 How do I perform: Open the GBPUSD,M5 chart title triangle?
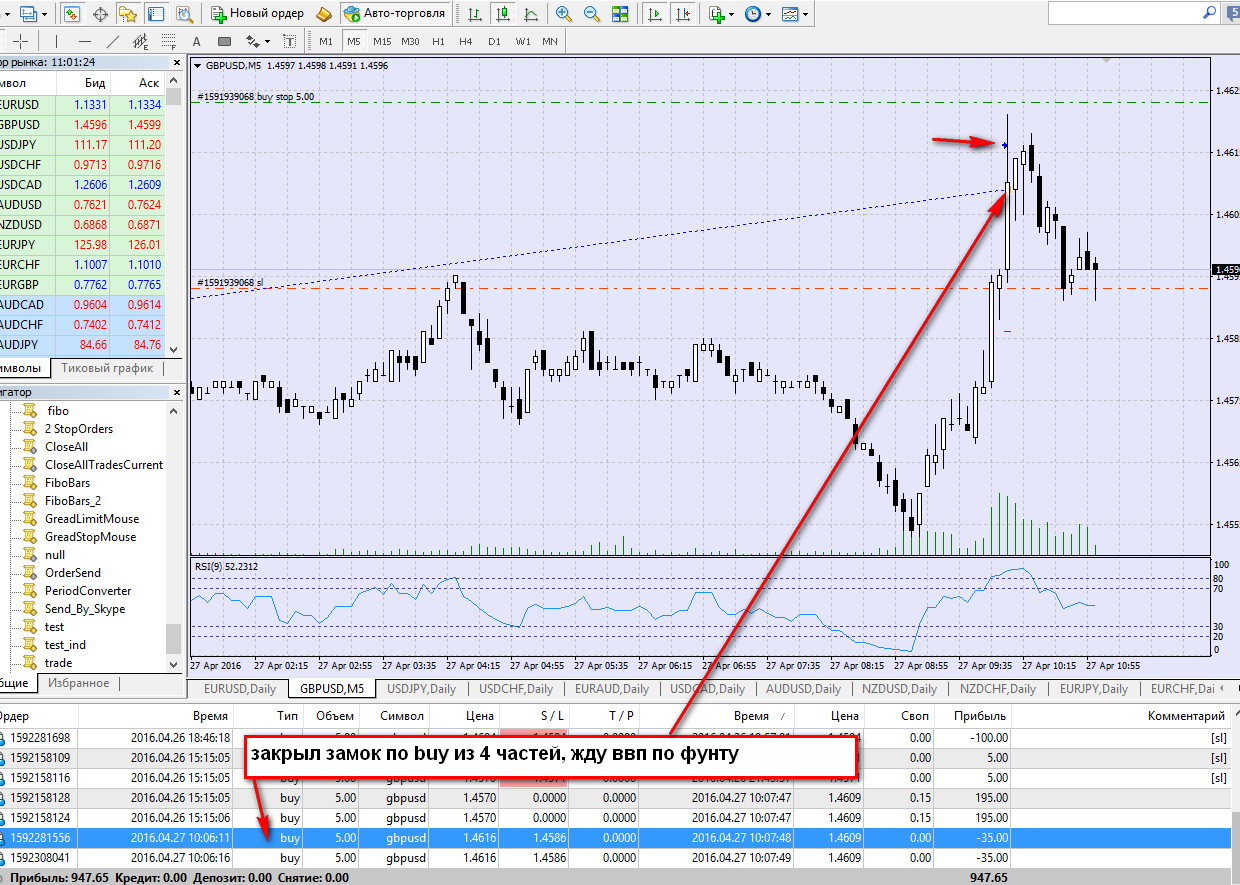point(198,66)
